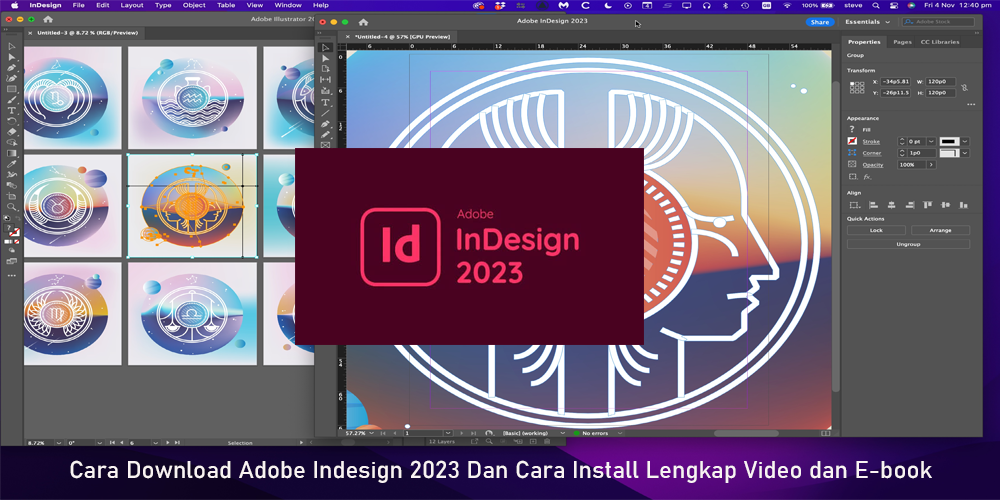Select the Gap tool in InDesign
This screenshot has width=1000, height=500.
[x=325, y=80]
